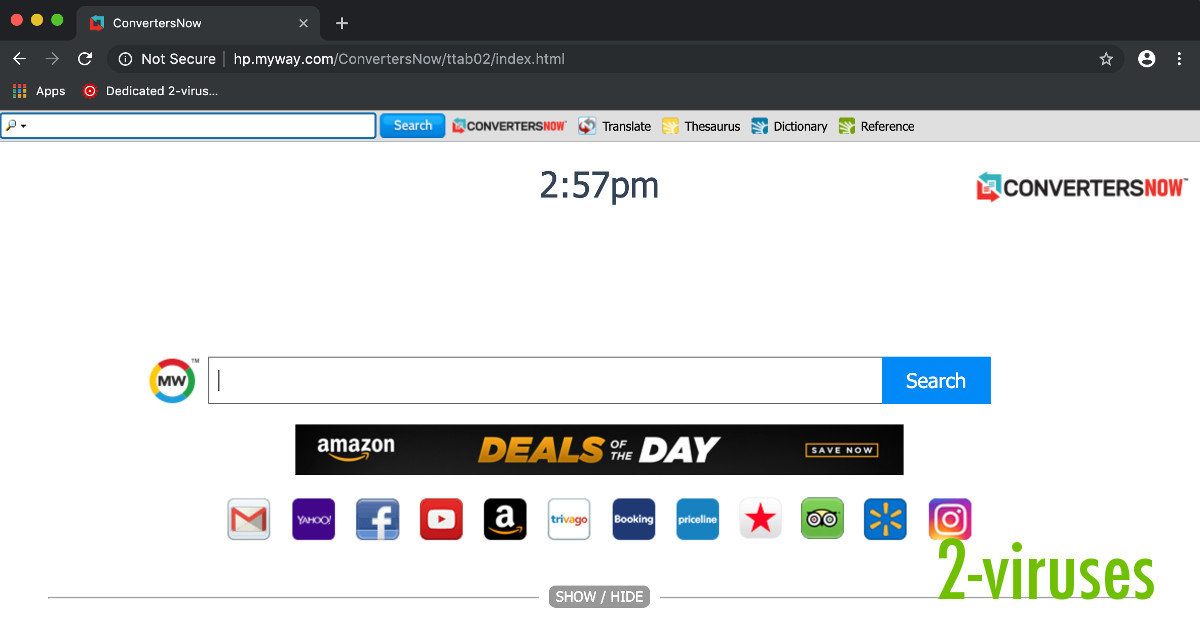Viewport: 1200px width, 639px height.
Task: Open Gmail from the quick links
Action: coord(248,519)
